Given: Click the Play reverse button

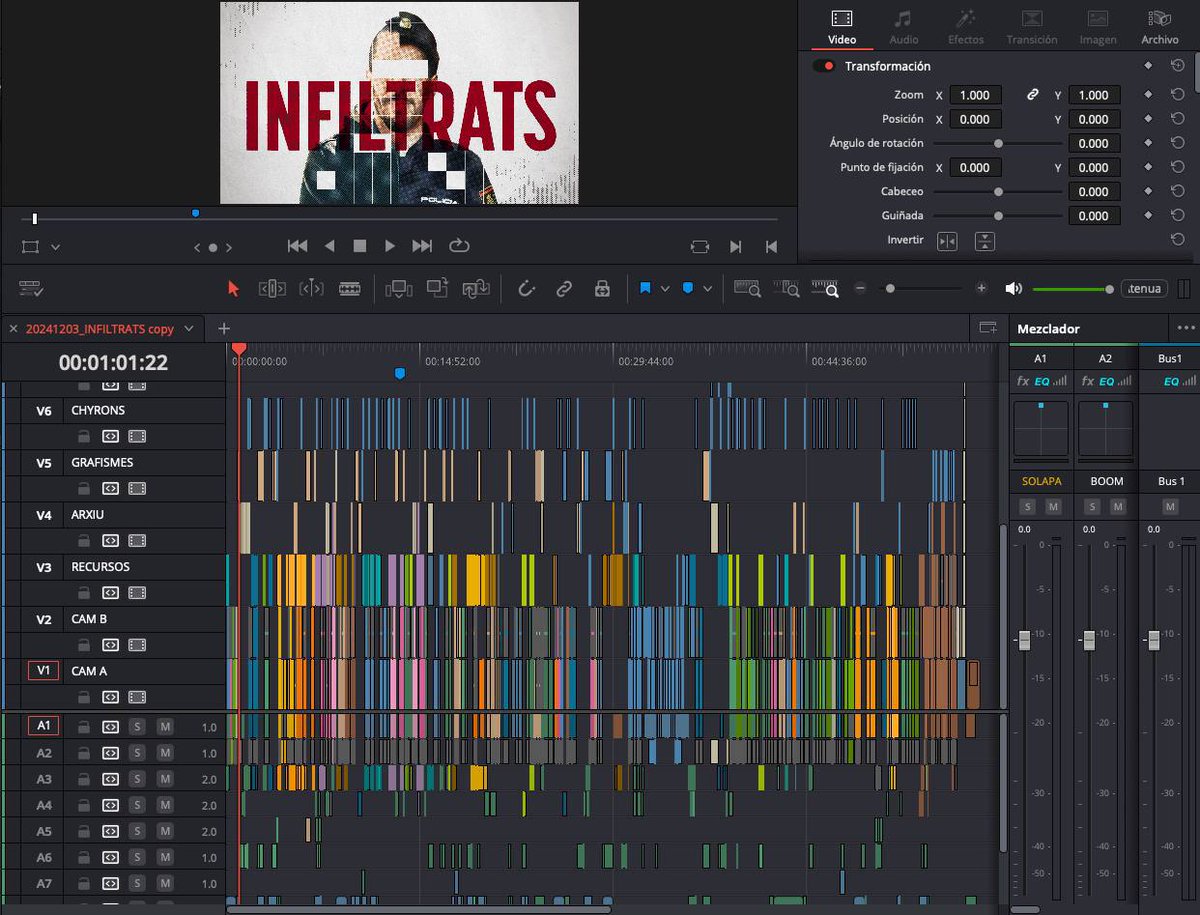Looking at the screenshot, I should [330, 246].
